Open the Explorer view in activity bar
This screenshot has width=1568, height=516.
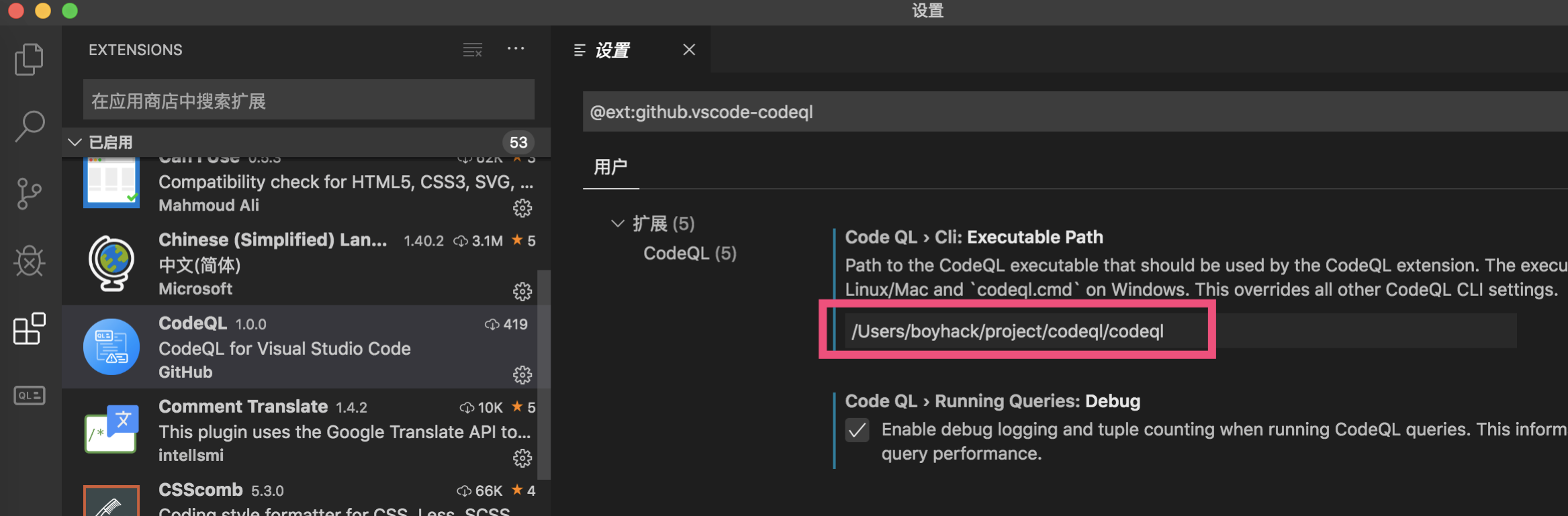click(29, 60)
